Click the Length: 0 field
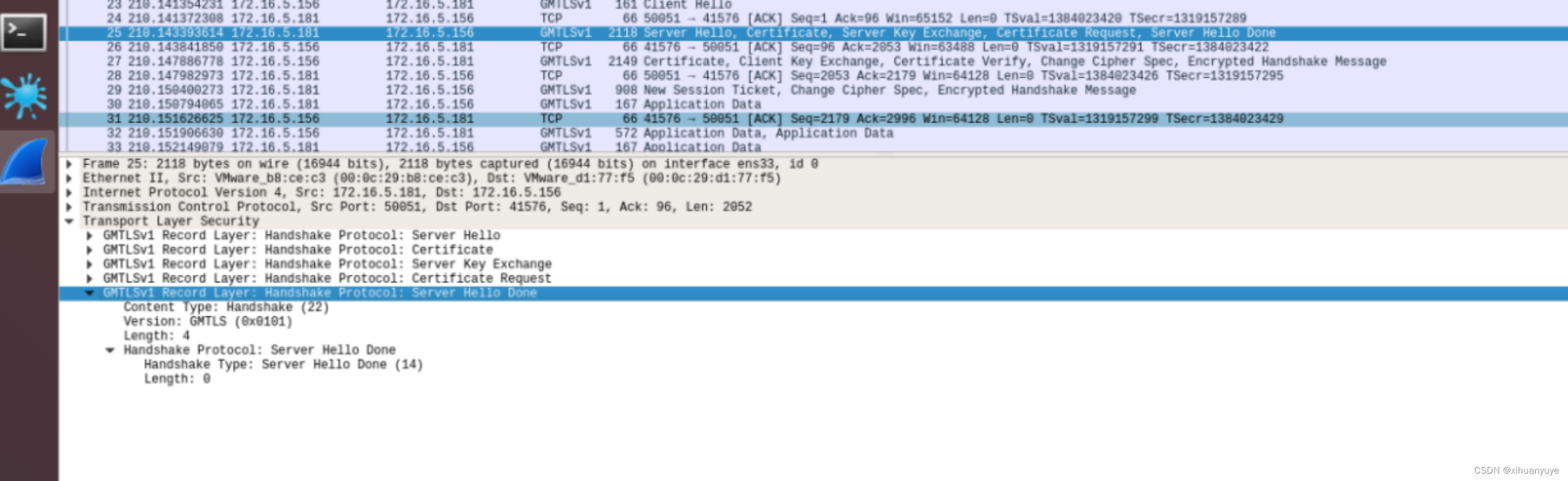Image resolution: width=1568 pixels, height=481 pixels. click(177, 379)
